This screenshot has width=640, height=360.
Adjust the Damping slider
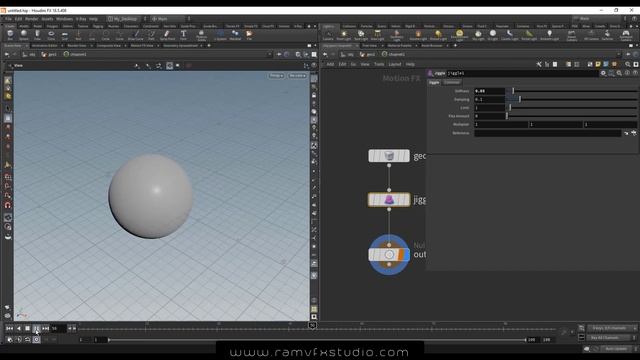click(571, 99)
